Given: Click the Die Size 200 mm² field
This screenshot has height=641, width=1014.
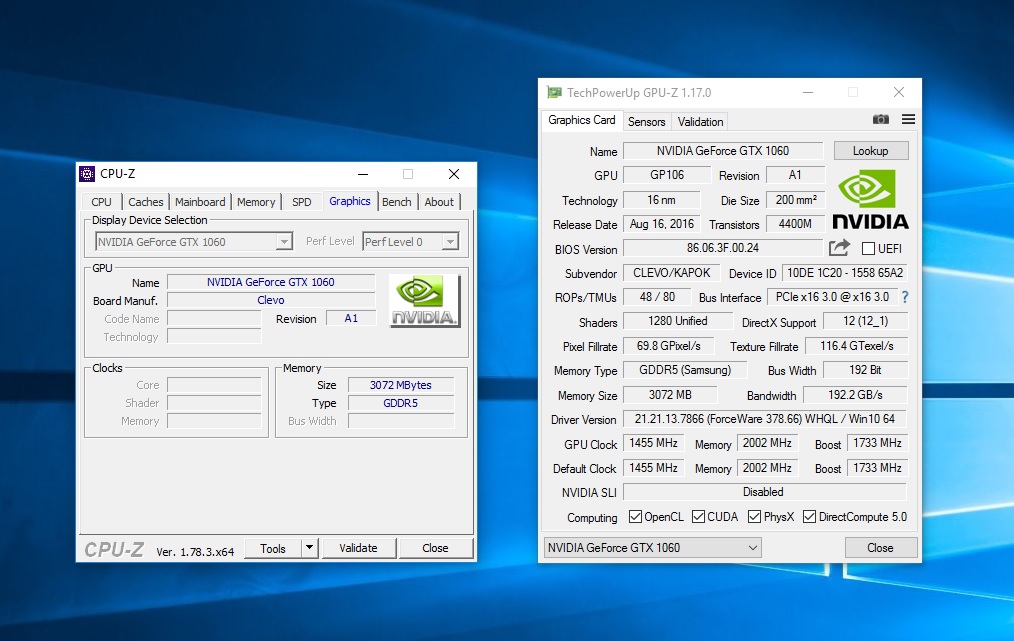Looking at the screenshot, I should pyautogui.click(x=795, y=200).
